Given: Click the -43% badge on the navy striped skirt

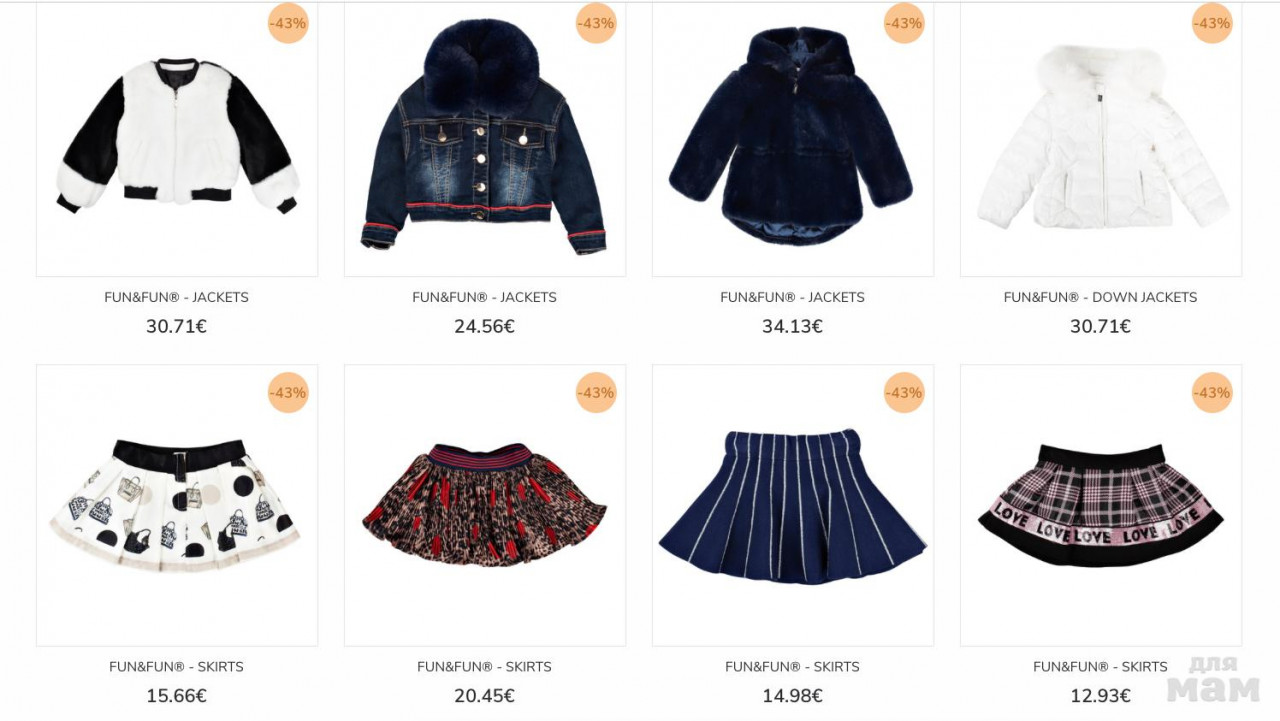Looking at the screenshot, I should [x=904, y=392].
